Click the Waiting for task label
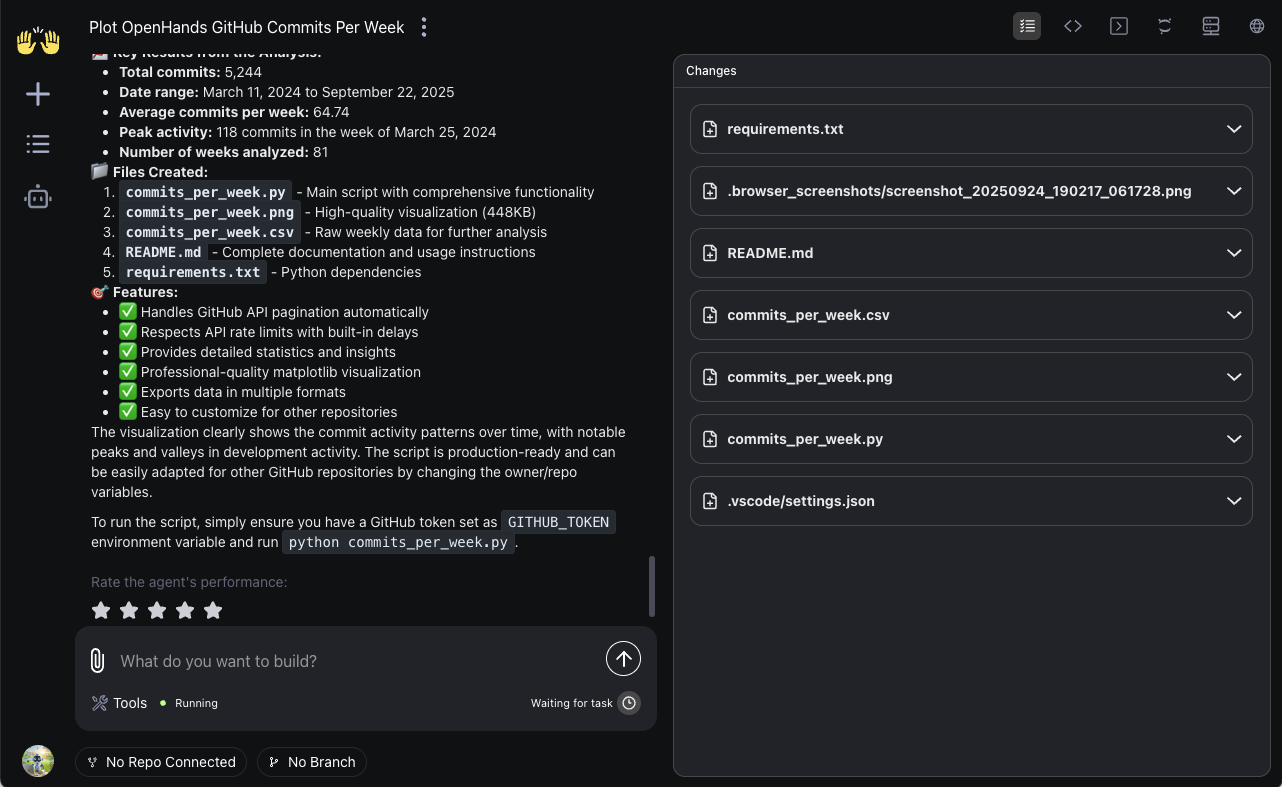The height and width of the screenshot is (787, 1282). pyautogui.click(x=571, y=703)
